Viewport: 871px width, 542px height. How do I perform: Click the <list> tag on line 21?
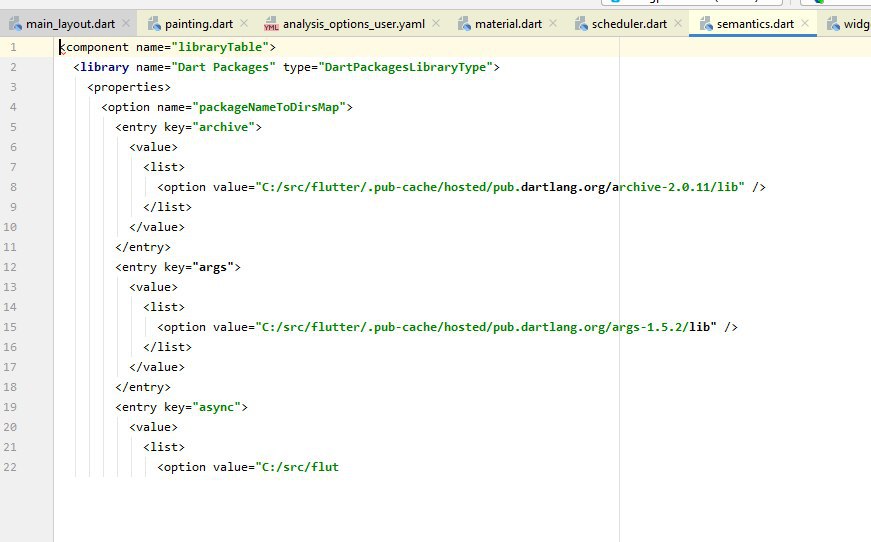coord(164,447)
